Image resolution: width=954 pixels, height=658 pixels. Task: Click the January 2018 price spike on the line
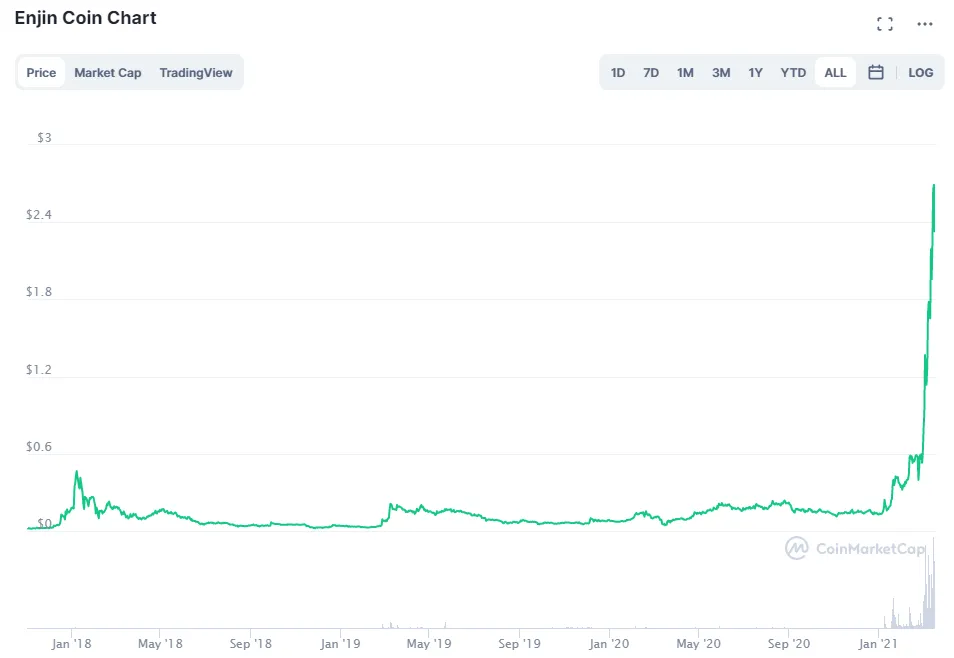click(x=77, y=472)
